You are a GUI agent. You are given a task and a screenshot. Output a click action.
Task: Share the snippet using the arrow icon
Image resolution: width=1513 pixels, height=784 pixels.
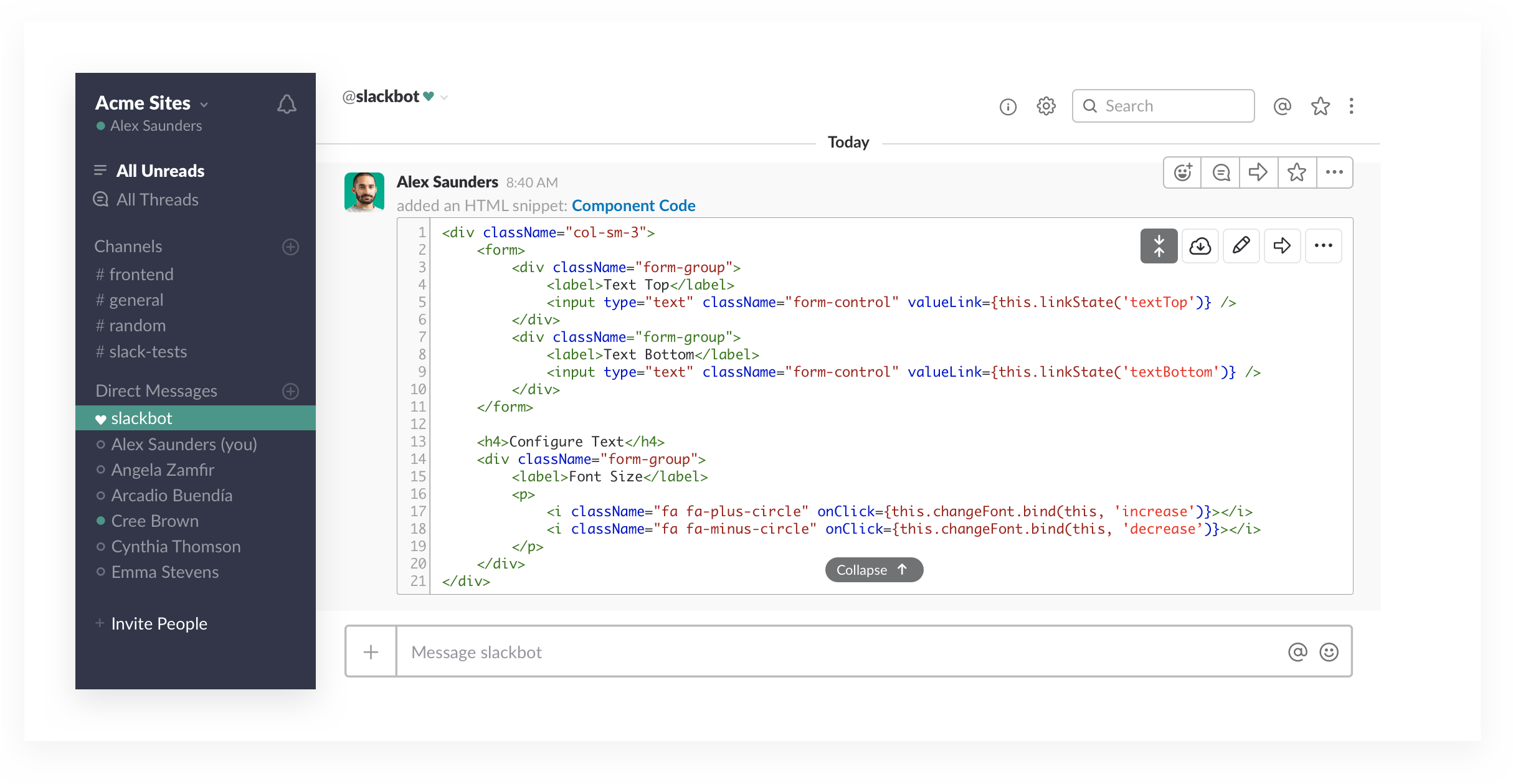(1283, 246)
